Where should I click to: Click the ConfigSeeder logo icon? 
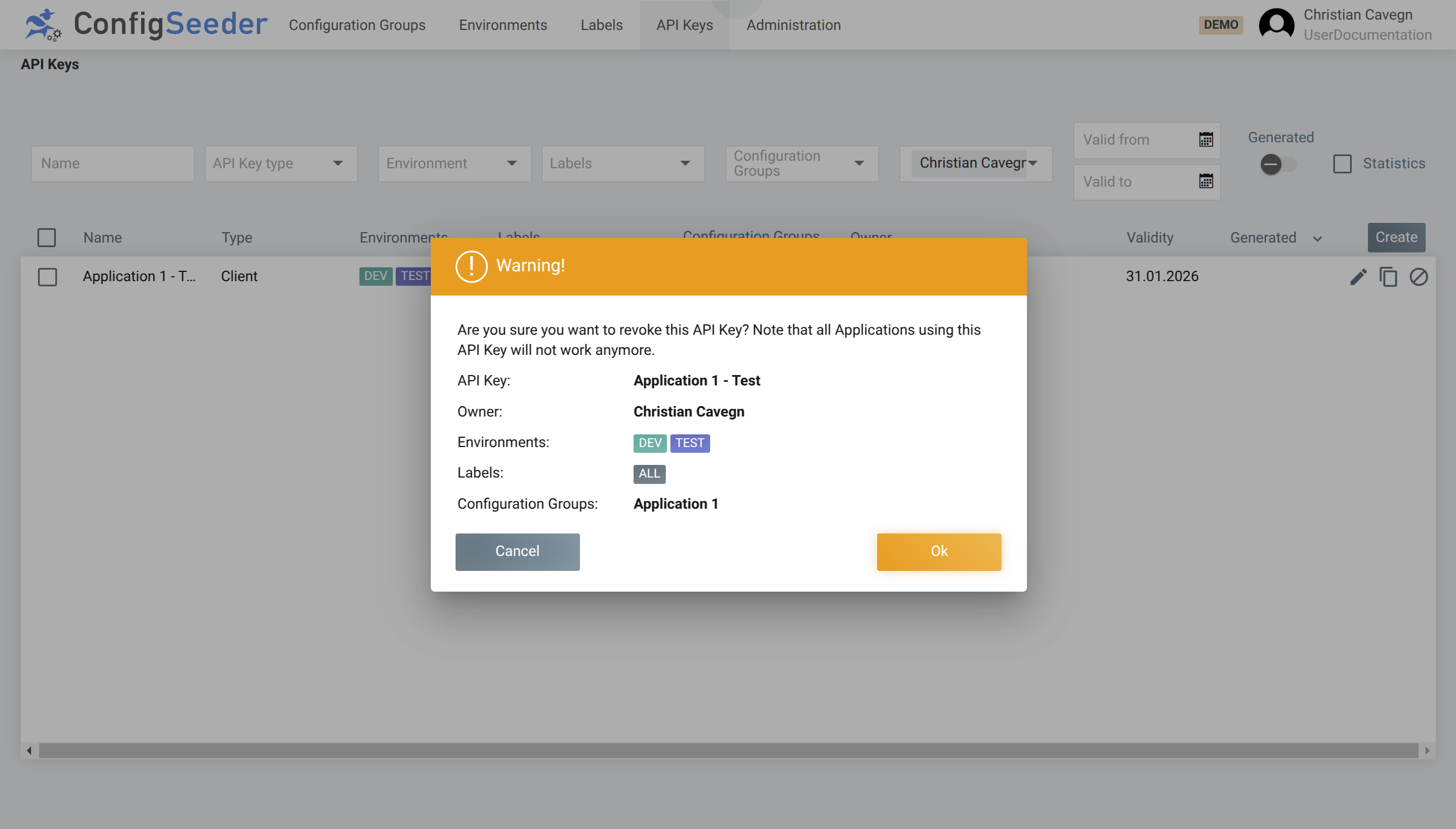(x=43, y=25)
